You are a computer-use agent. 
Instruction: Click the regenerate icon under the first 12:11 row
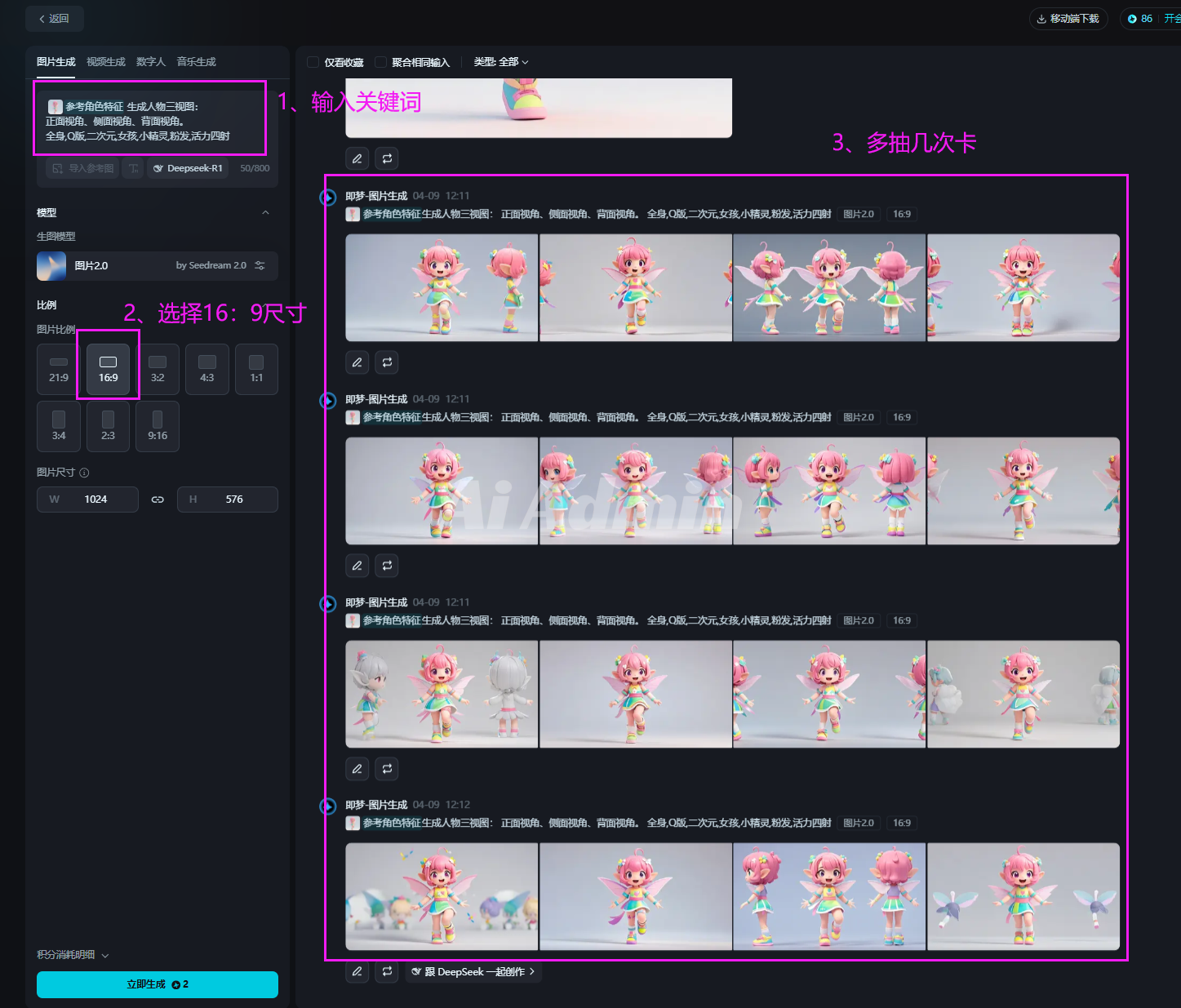point(387,362)
